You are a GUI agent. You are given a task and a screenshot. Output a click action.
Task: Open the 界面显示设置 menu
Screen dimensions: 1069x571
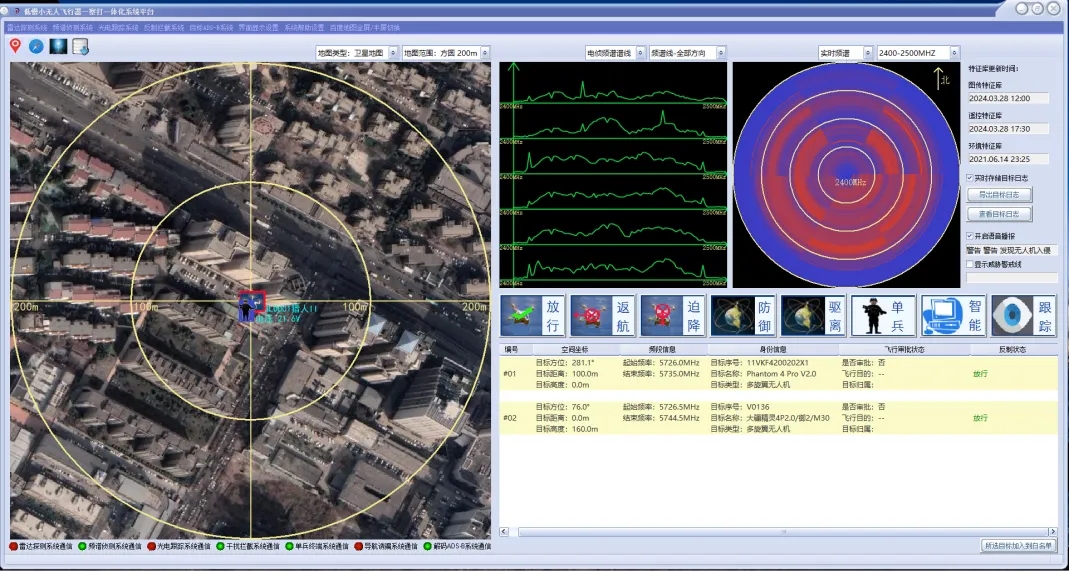(x=259, y=28)
